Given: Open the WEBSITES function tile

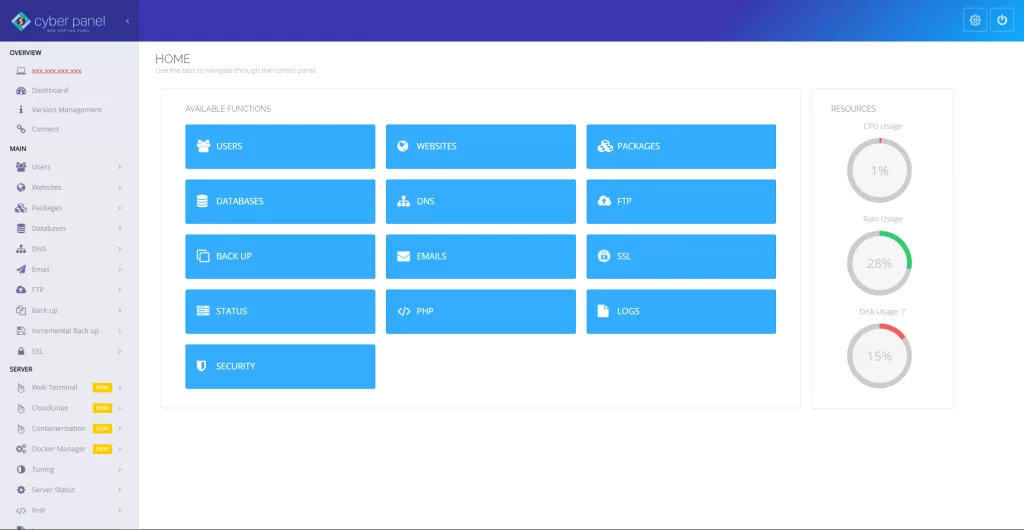Looking at the screenshot, I should (481, 146).
